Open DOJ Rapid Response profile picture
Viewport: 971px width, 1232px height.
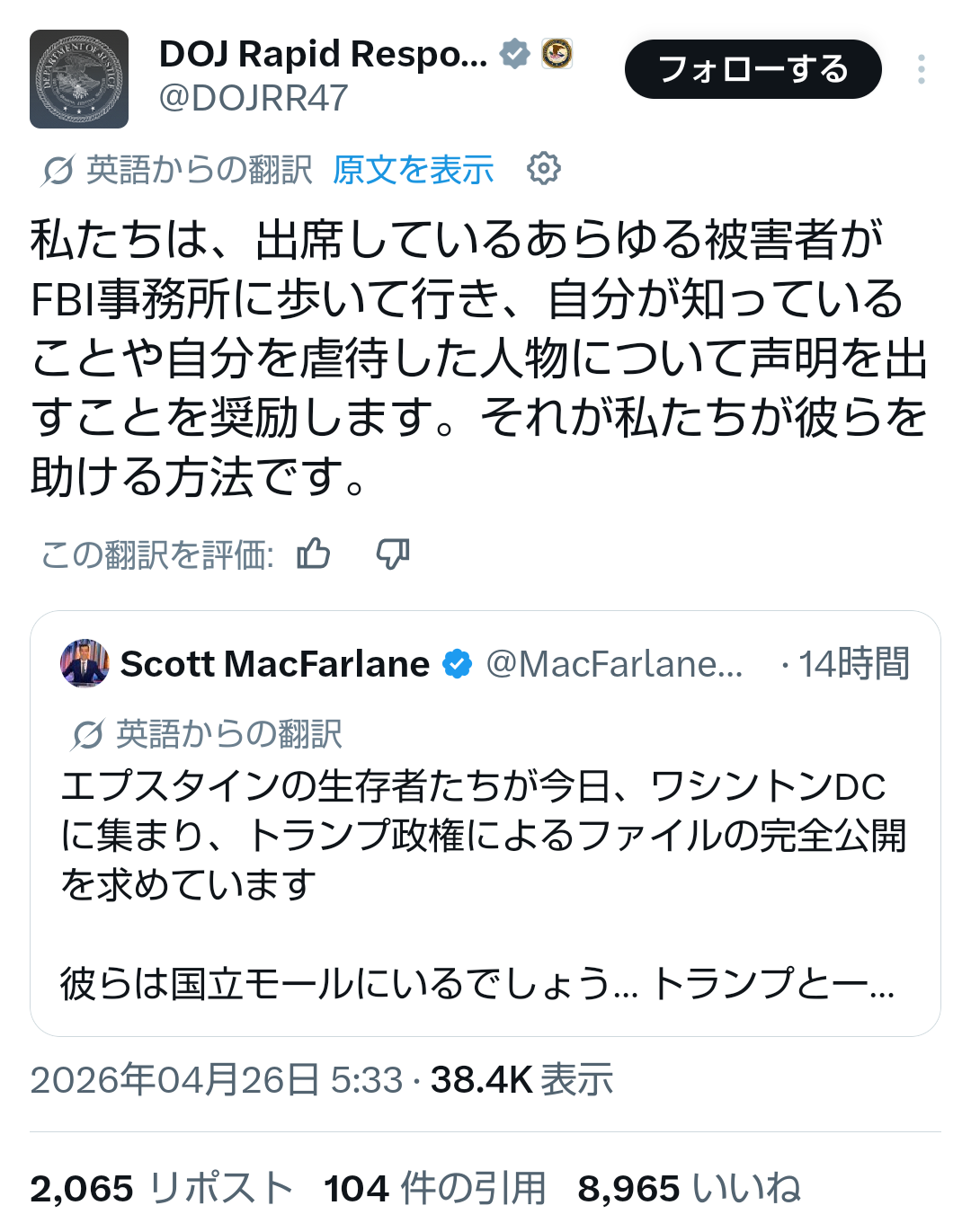[x=79, y=79]
